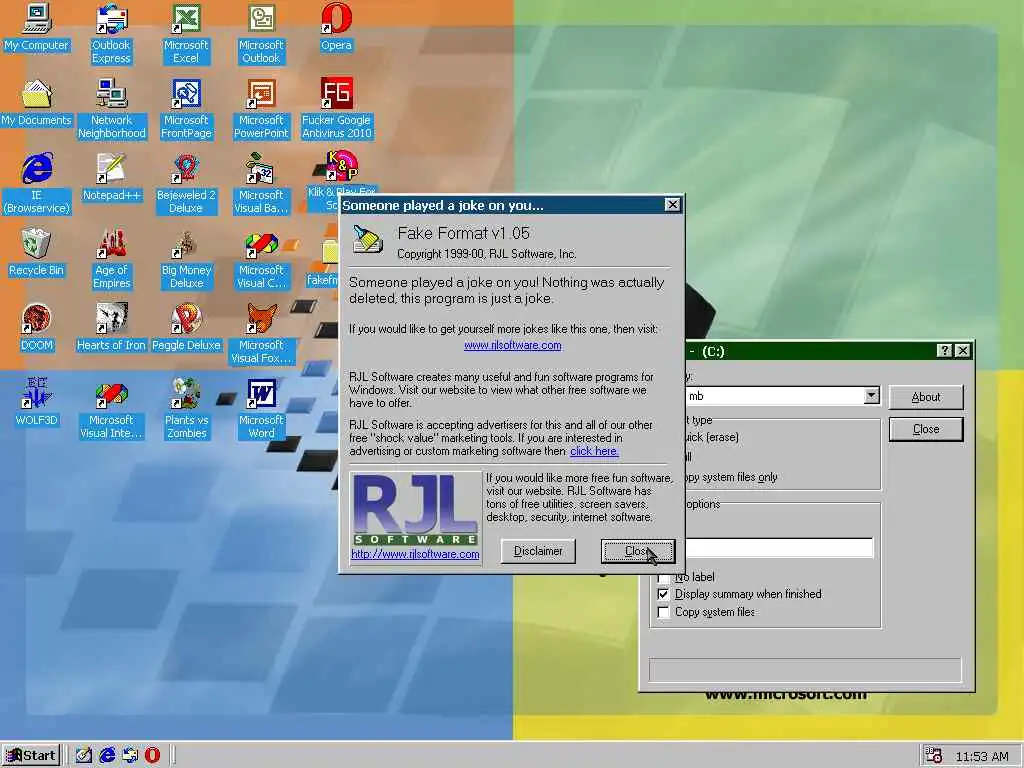The width and height of the screenshot is (1024, 768).
Task: Open the Start menu
Action: [31, 756]
